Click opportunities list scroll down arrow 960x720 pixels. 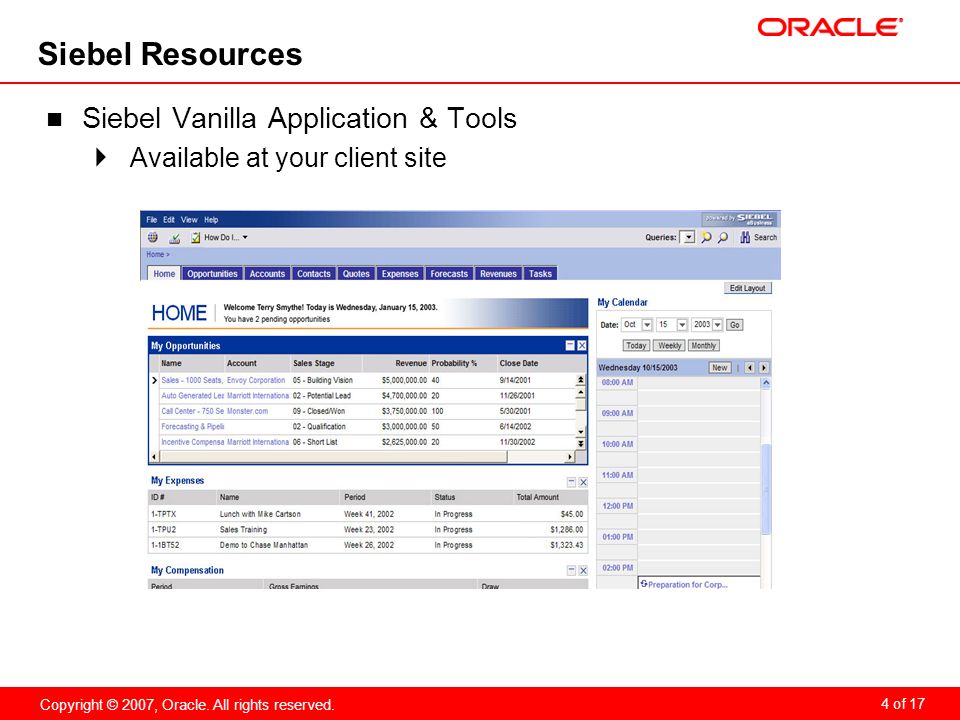coord(580,432)
